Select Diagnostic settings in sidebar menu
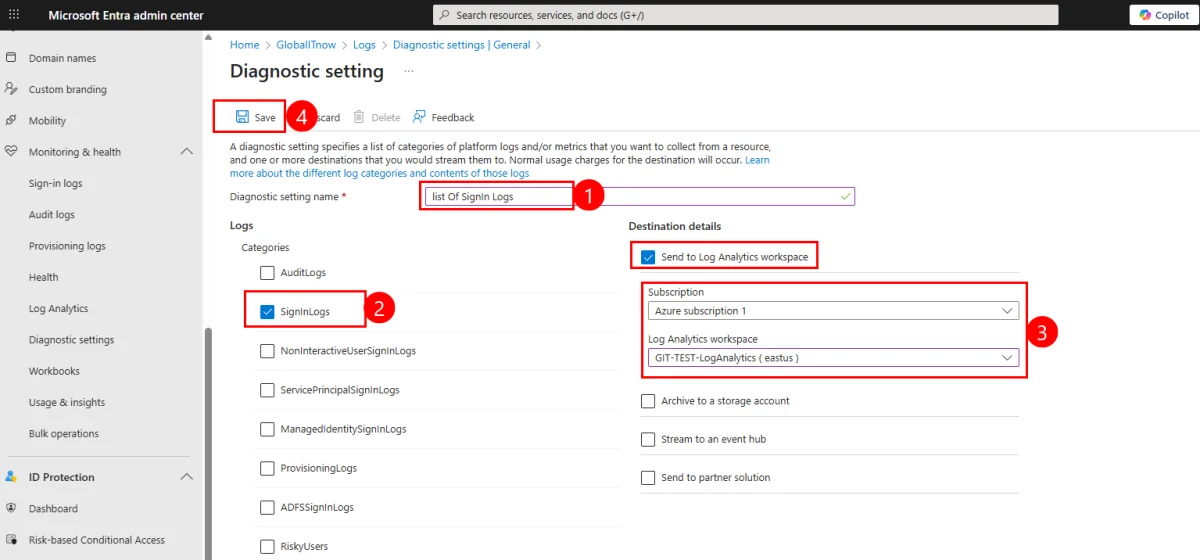This screenshot has height=560, width=1200. pos(71,340)
